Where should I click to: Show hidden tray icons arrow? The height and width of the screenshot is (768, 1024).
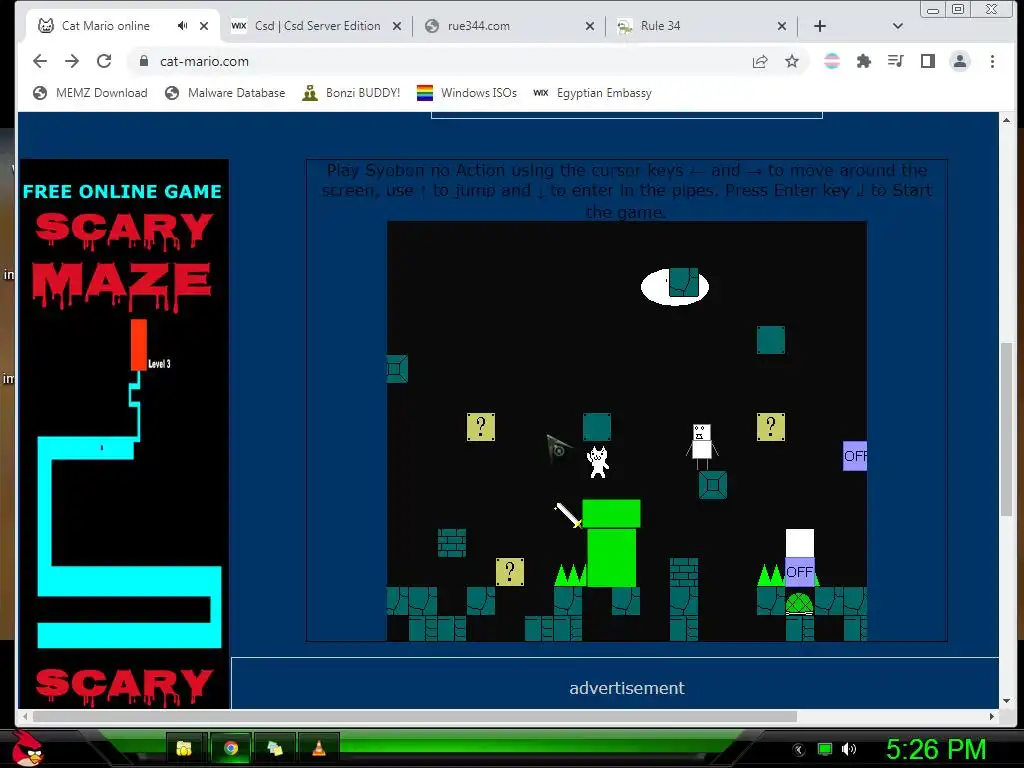pyautogui.click(x=799, y=750)
